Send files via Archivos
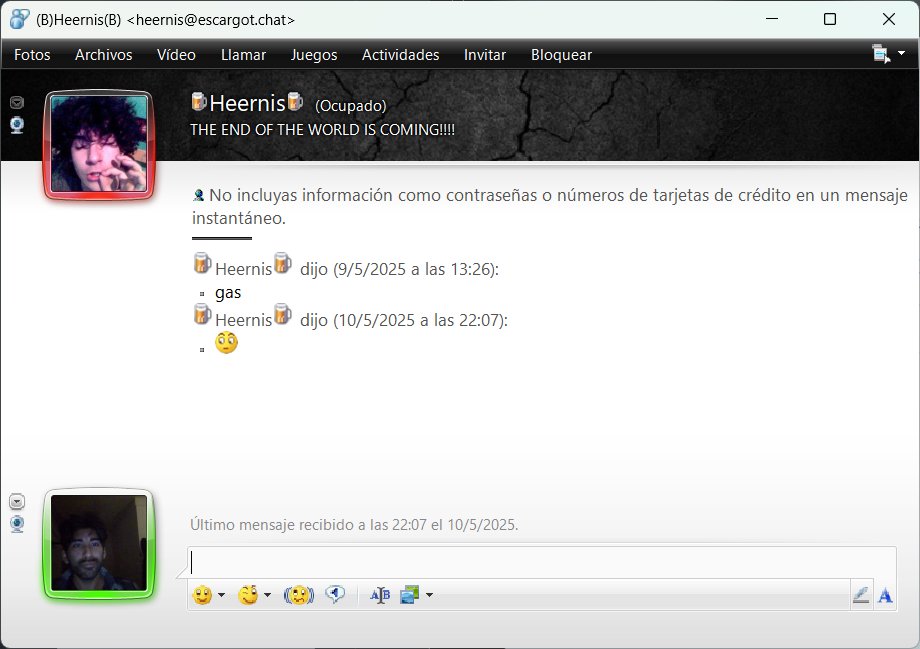The width and height of the screenshot is (920, 649). click(x=103, y=55)
